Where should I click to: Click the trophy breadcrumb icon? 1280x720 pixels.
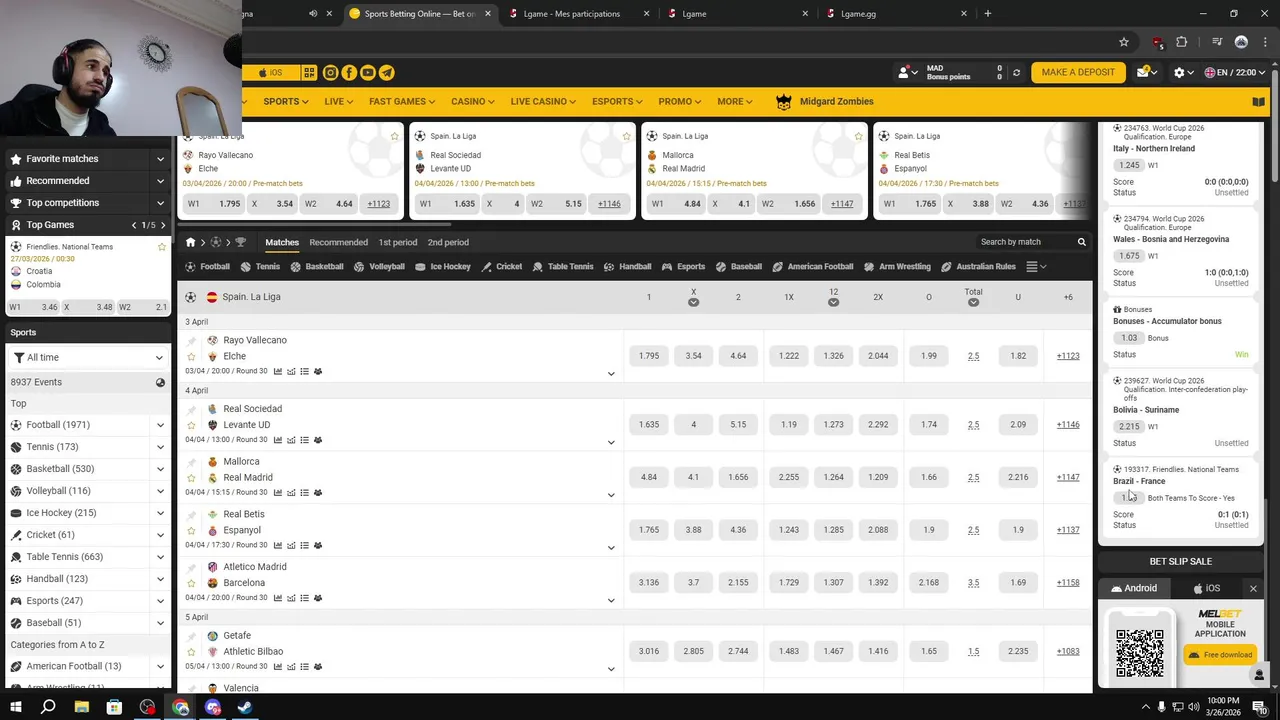point(240,242)
